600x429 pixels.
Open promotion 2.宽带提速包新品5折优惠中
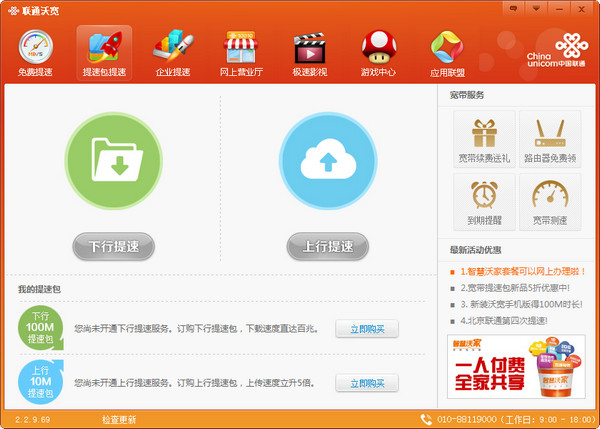click(515, 288)
